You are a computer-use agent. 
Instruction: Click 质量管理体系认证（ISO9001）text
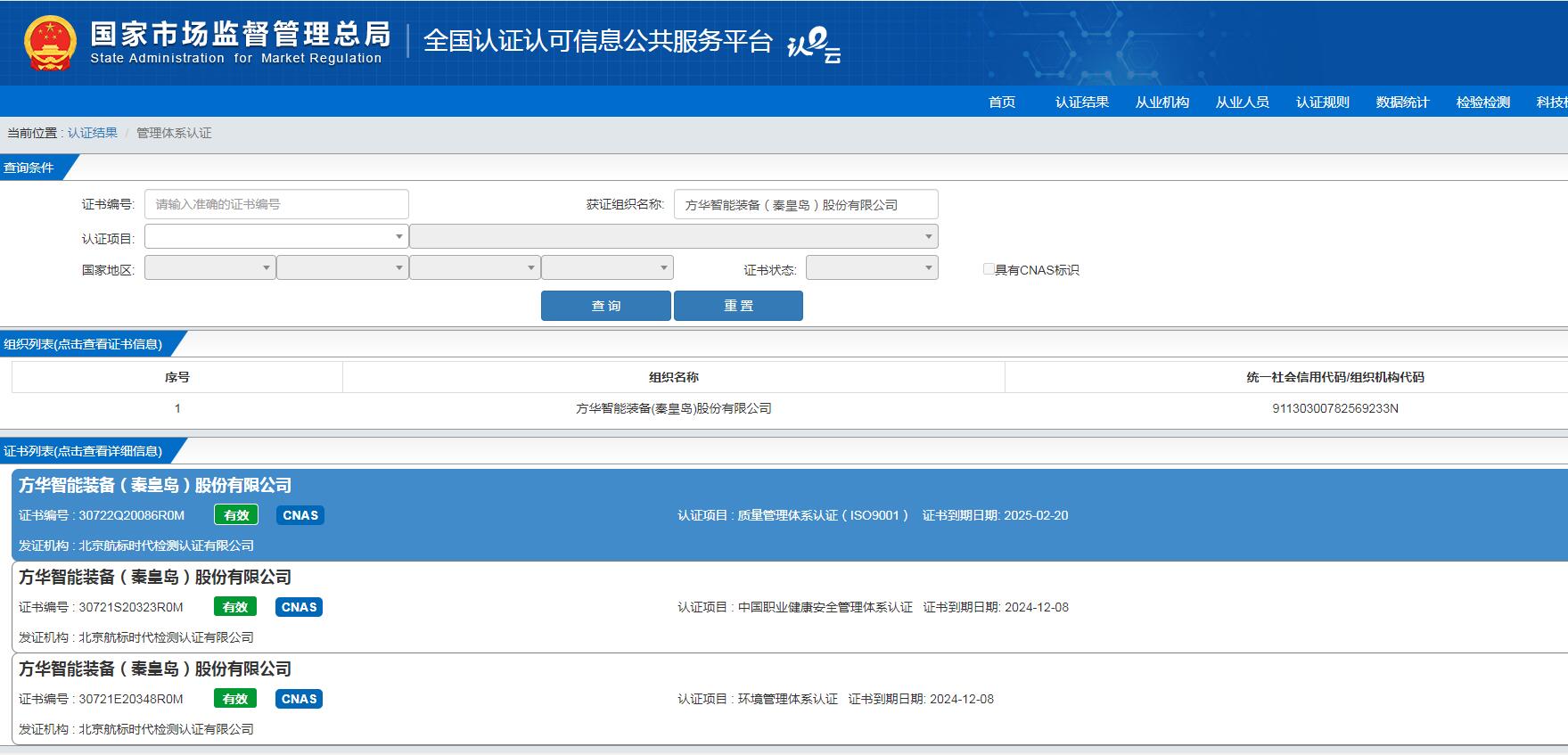pyautogui.click(x=823, y=515)
